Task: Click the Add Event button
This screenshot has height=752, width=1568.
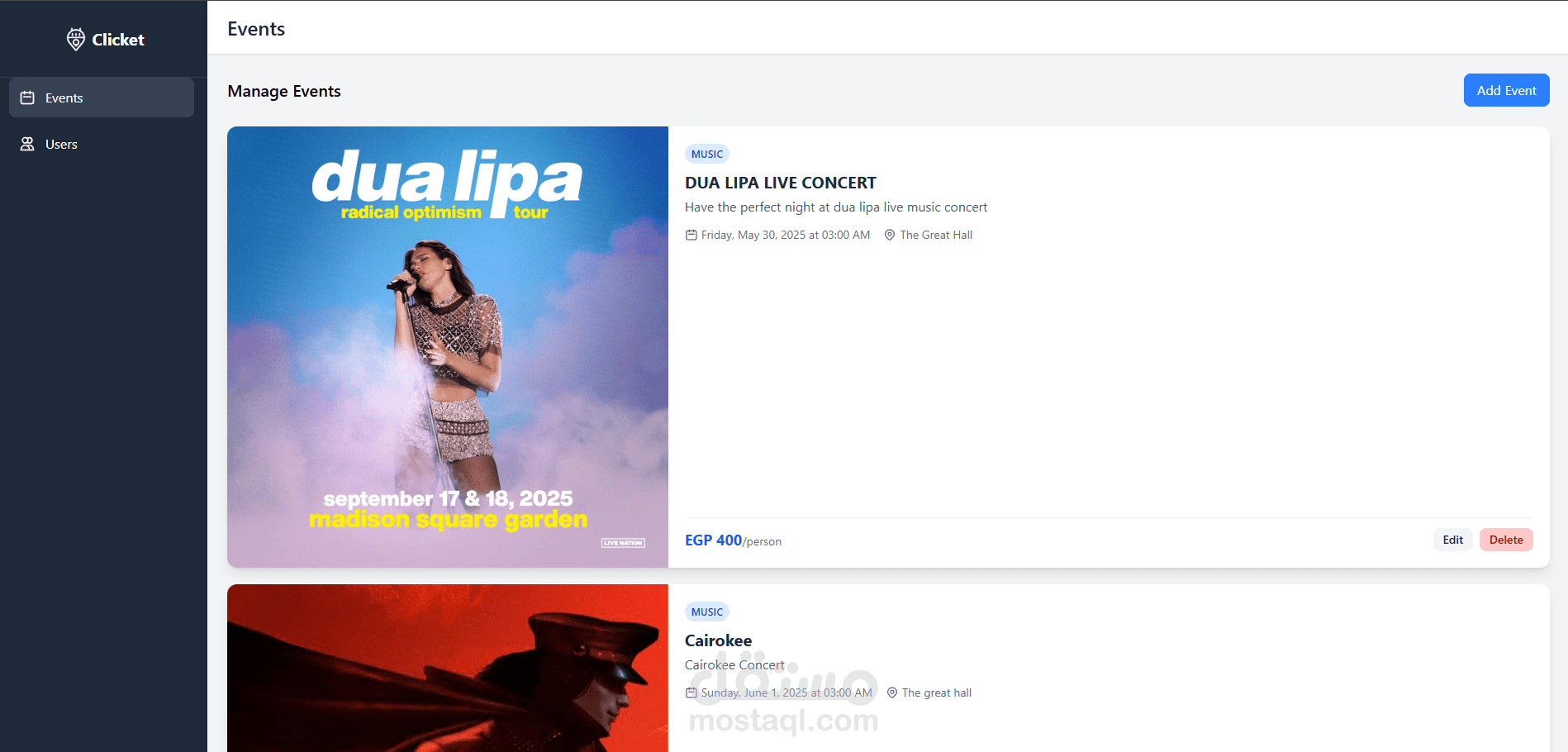Action: [x=1506, y=90]
